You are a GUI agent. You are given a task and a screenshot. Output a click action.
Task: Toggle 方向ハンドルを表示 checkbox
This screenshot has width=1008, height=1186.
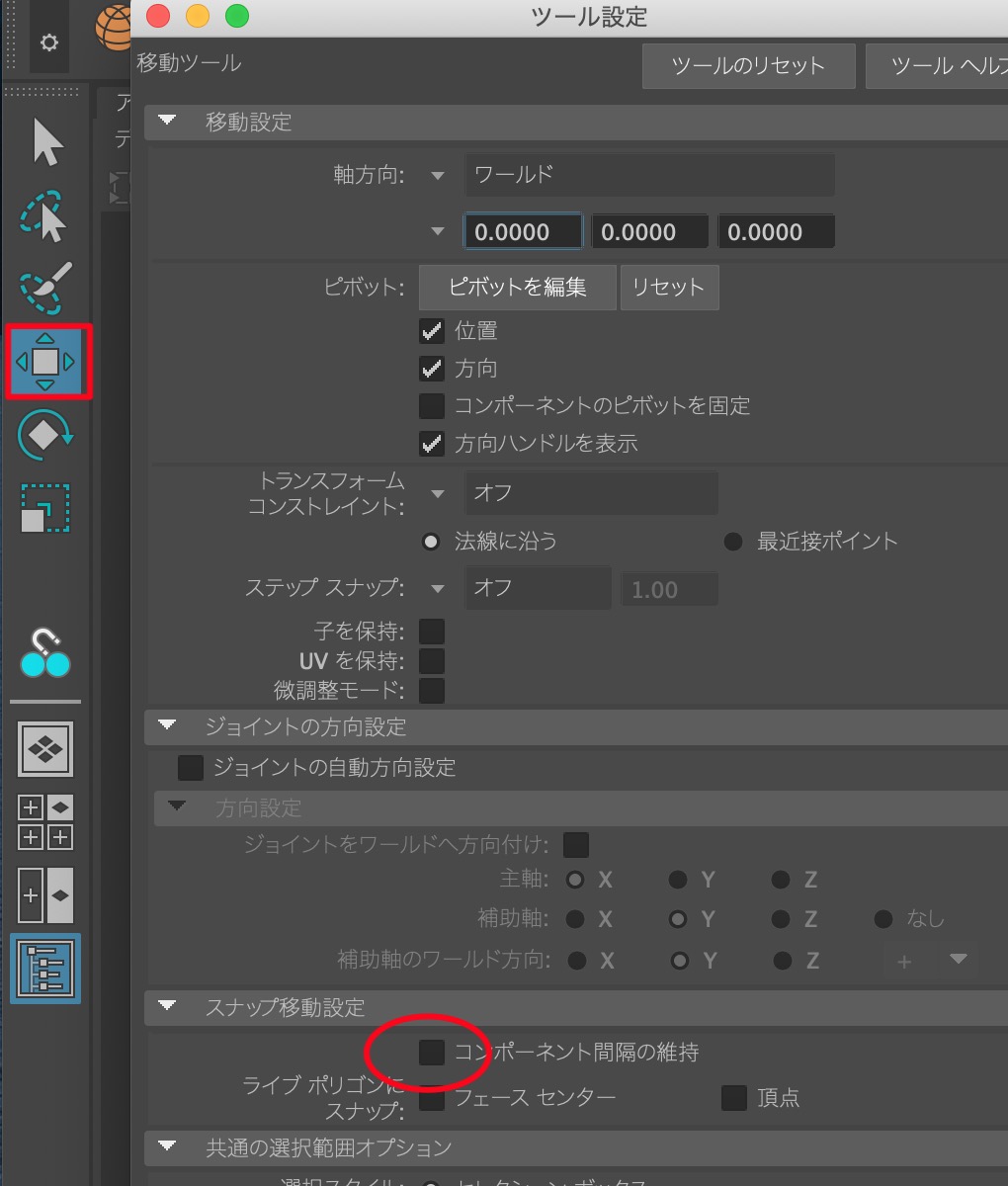coord(432,444)
